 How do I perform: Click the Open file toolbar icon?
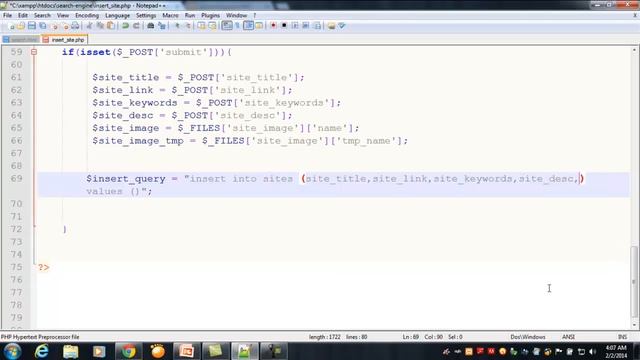21,26
